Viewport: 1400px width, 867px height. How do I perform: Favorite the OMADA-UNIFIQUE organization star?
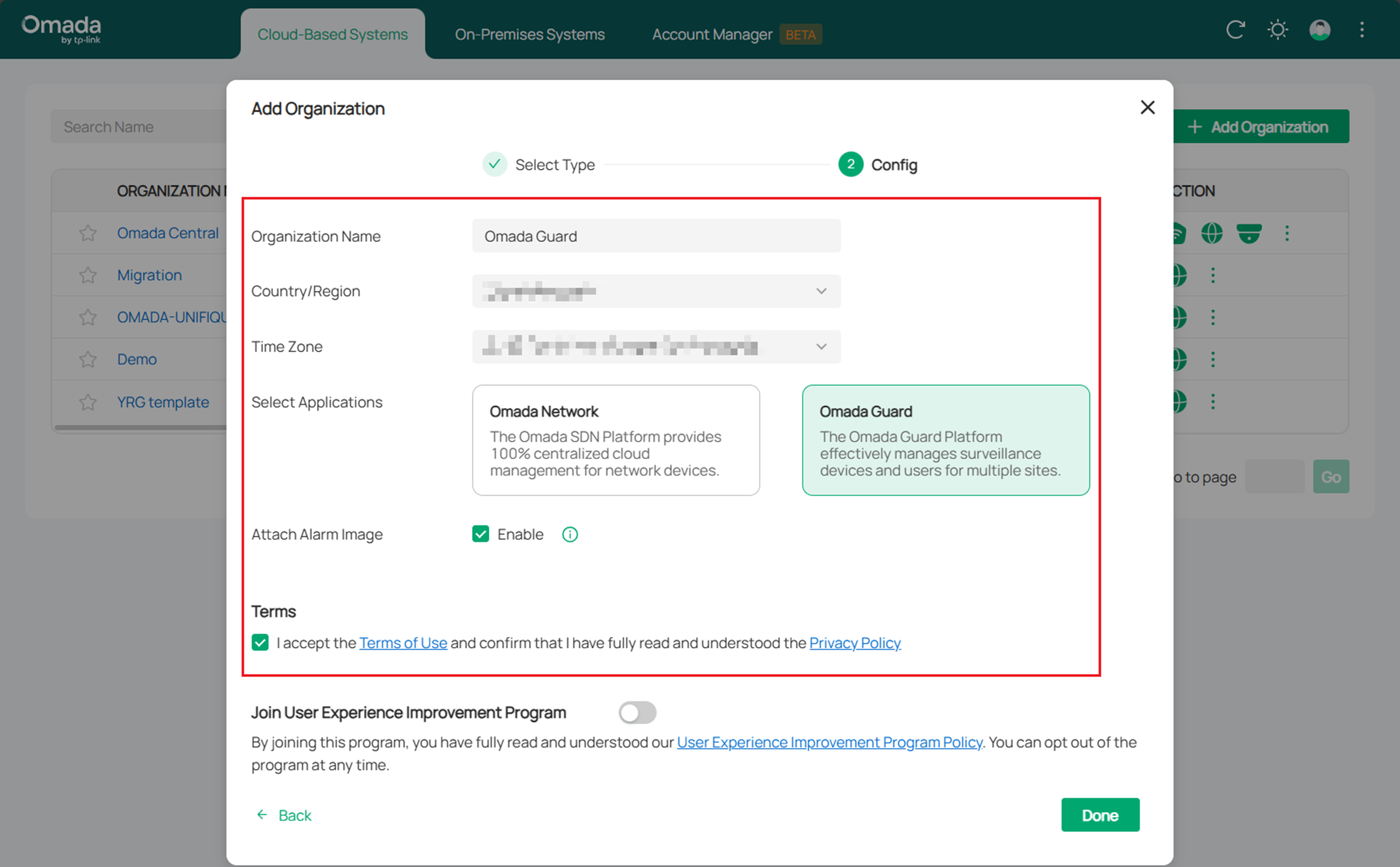click(88, 317)
